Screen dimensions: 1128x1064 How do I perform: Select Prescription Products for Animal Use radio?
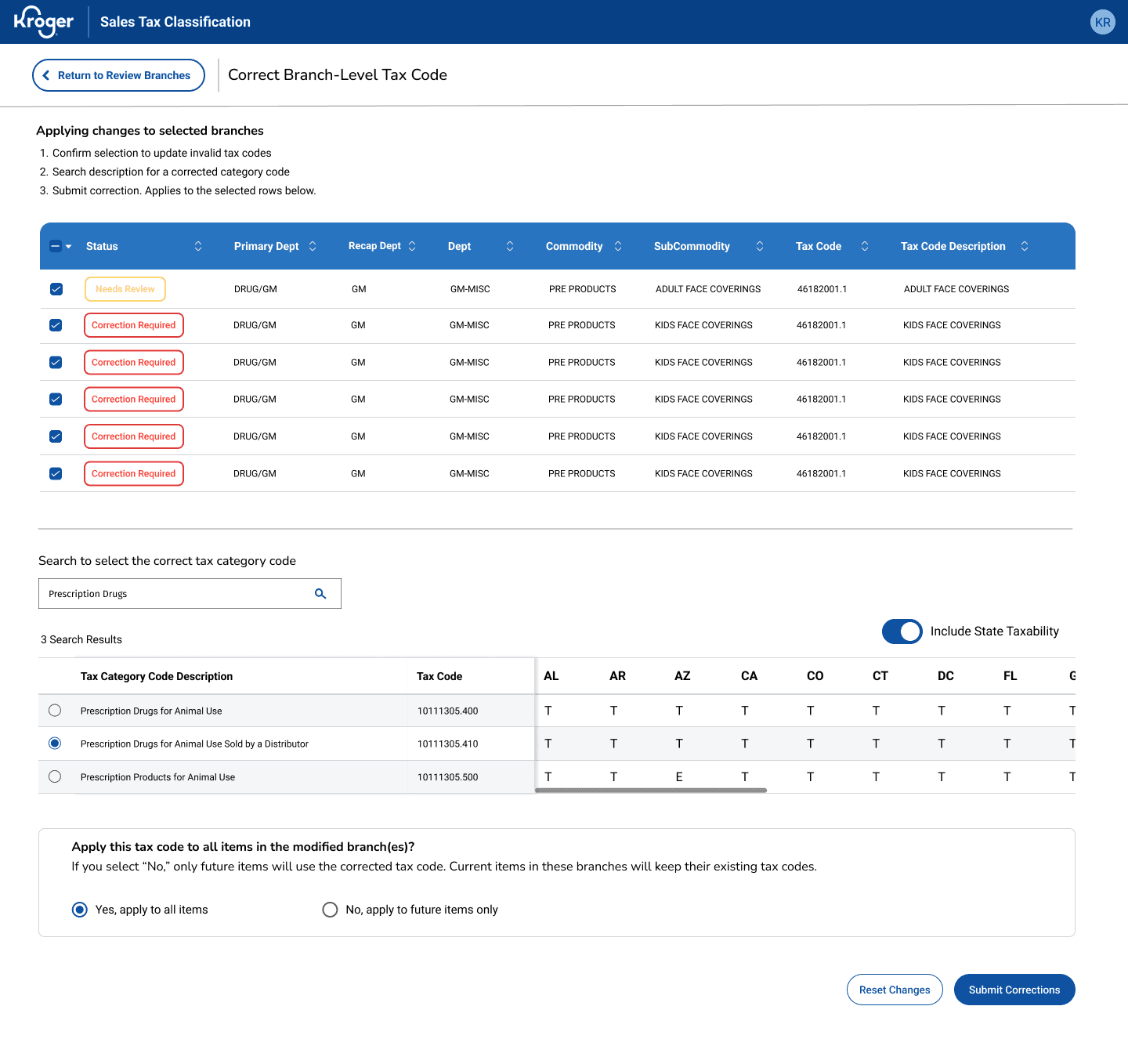tap(55, 776)
